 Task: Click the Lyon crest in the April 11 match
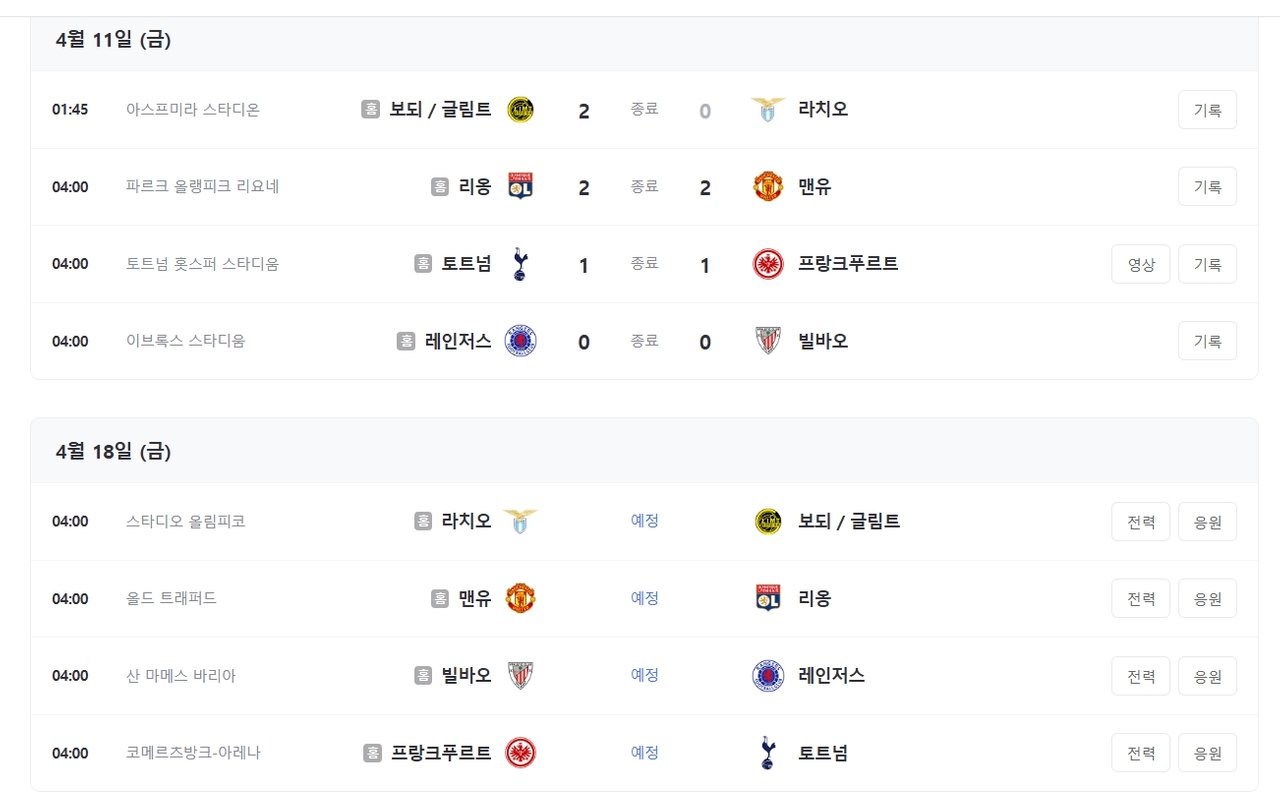(x=520, y=186)
